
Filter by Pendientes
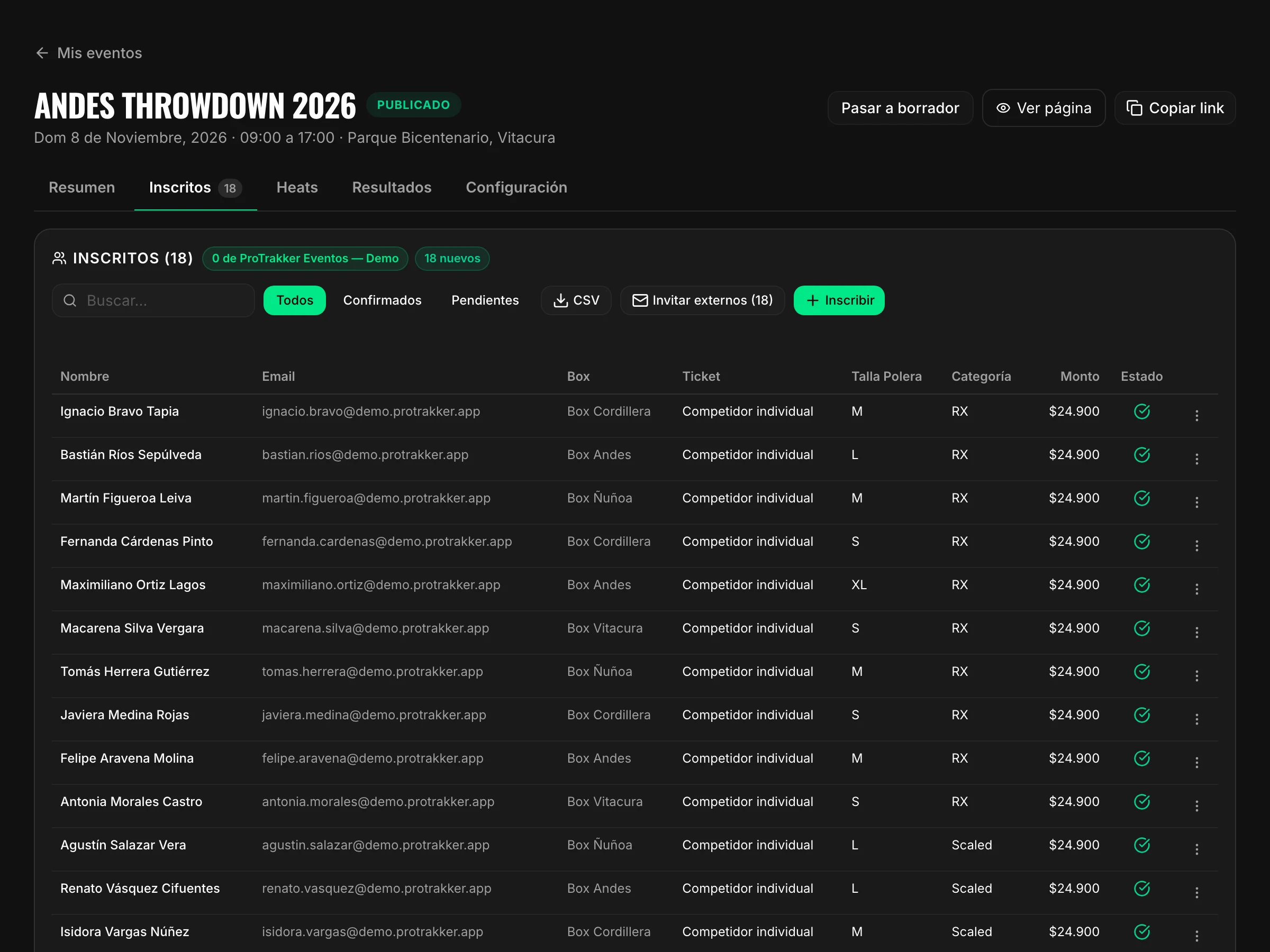click(x=485, y=300)
